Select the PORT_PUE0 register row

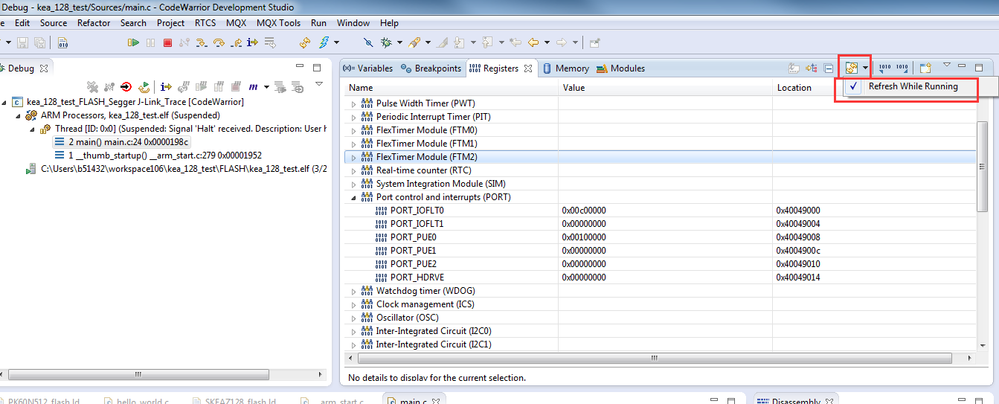pyautogui.click(x=661, y=237)
